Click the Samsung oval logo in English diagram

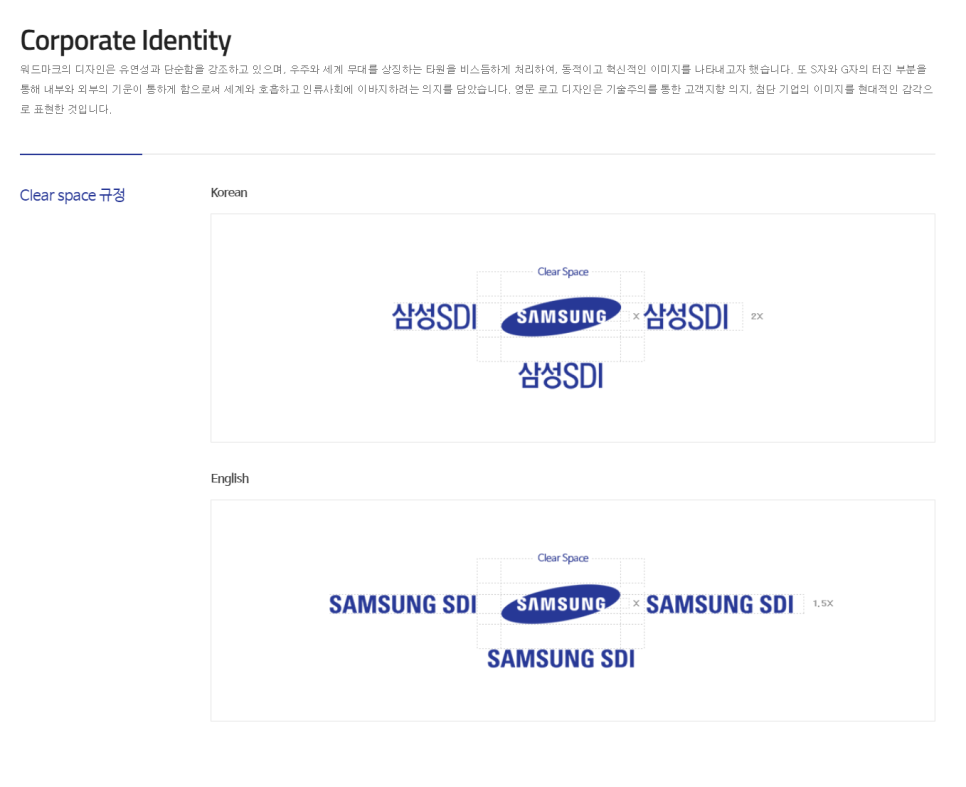point(561,604)
